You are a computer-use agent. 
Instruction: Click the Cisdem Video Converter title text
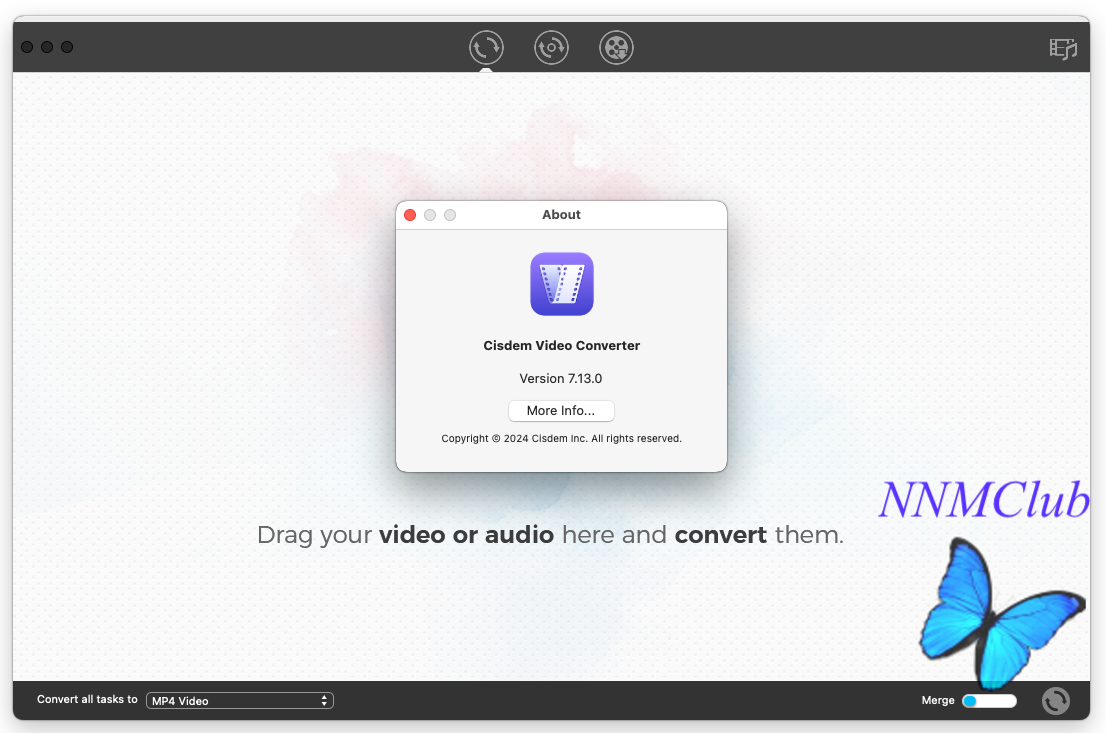coord(561,346)
